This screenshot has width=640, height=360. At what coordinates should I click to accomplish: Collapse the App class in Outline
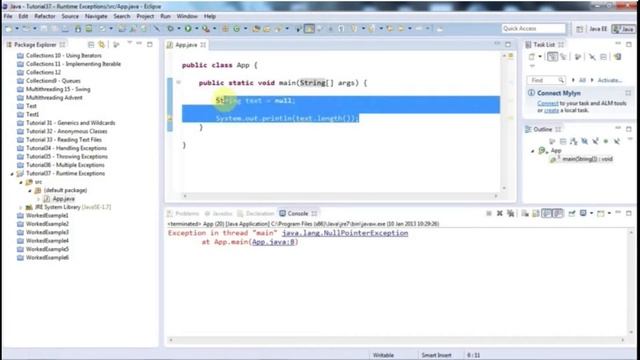533,151
